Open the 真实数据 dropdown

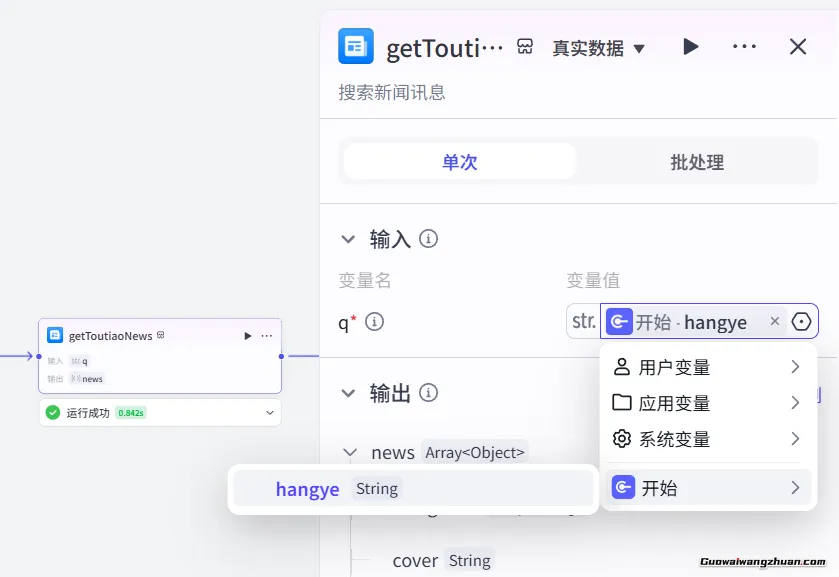coord(599,48)
